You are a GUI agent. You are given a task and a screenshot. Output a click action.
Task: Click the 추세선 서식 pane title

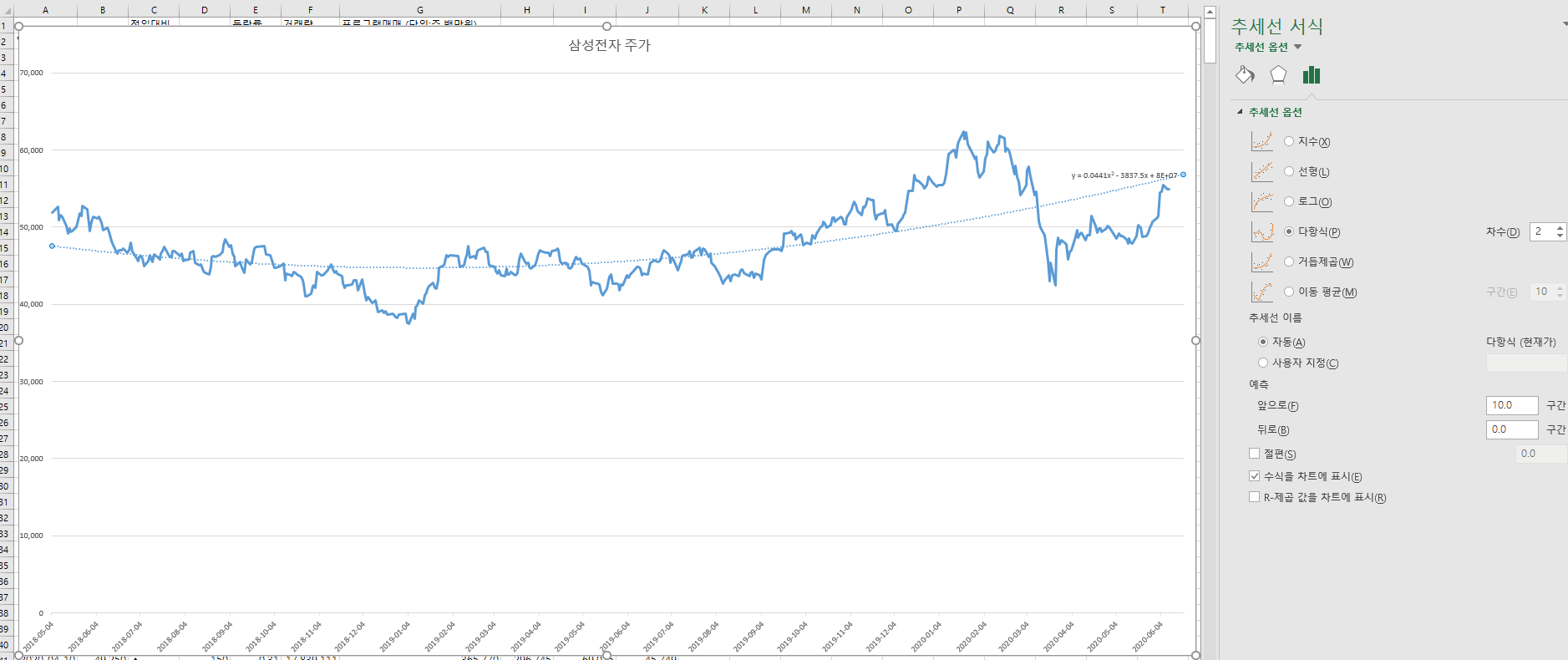(1276, 26)
